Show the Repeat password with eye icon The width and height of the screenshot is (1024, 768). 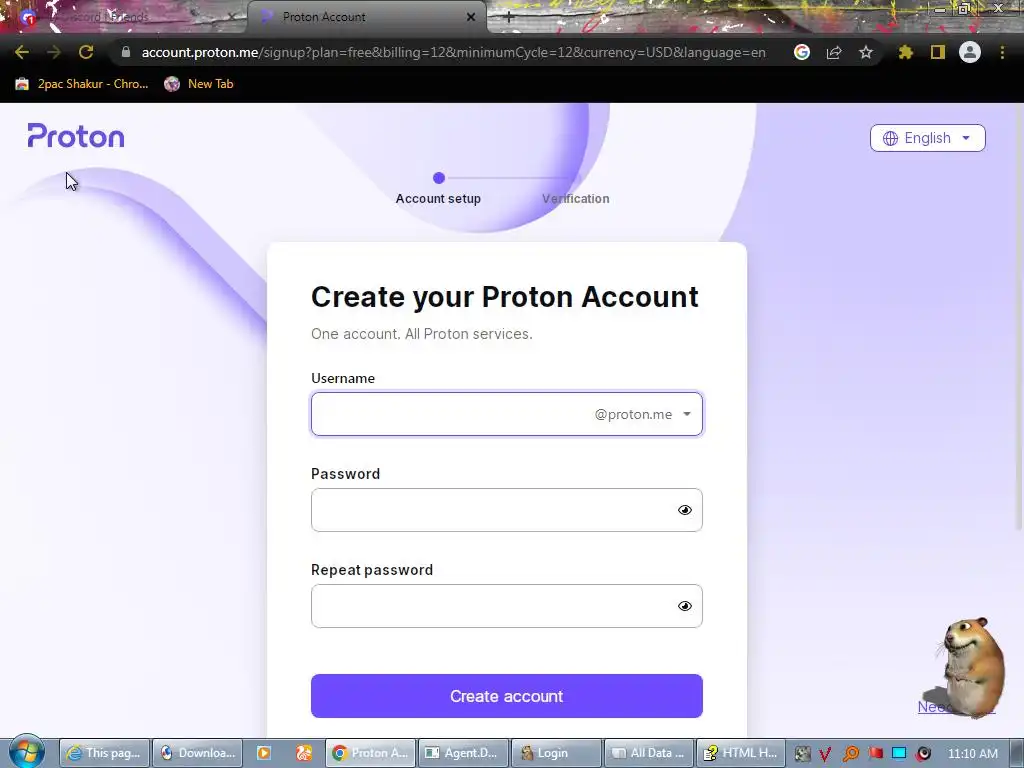(x=684, y=606)
